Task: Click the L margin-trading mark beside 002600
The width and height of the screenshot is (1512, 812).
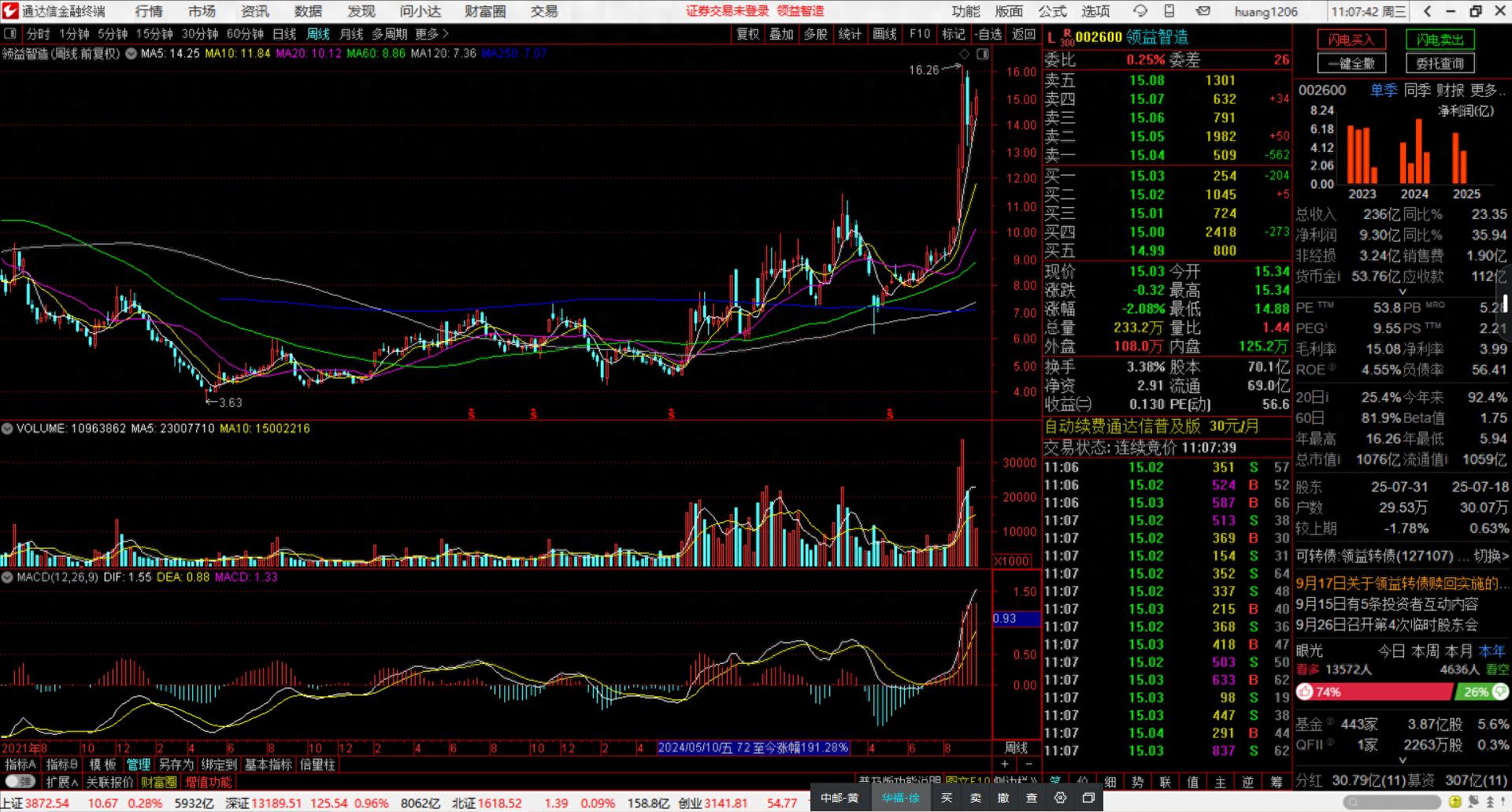Action: pos(1051,37)
